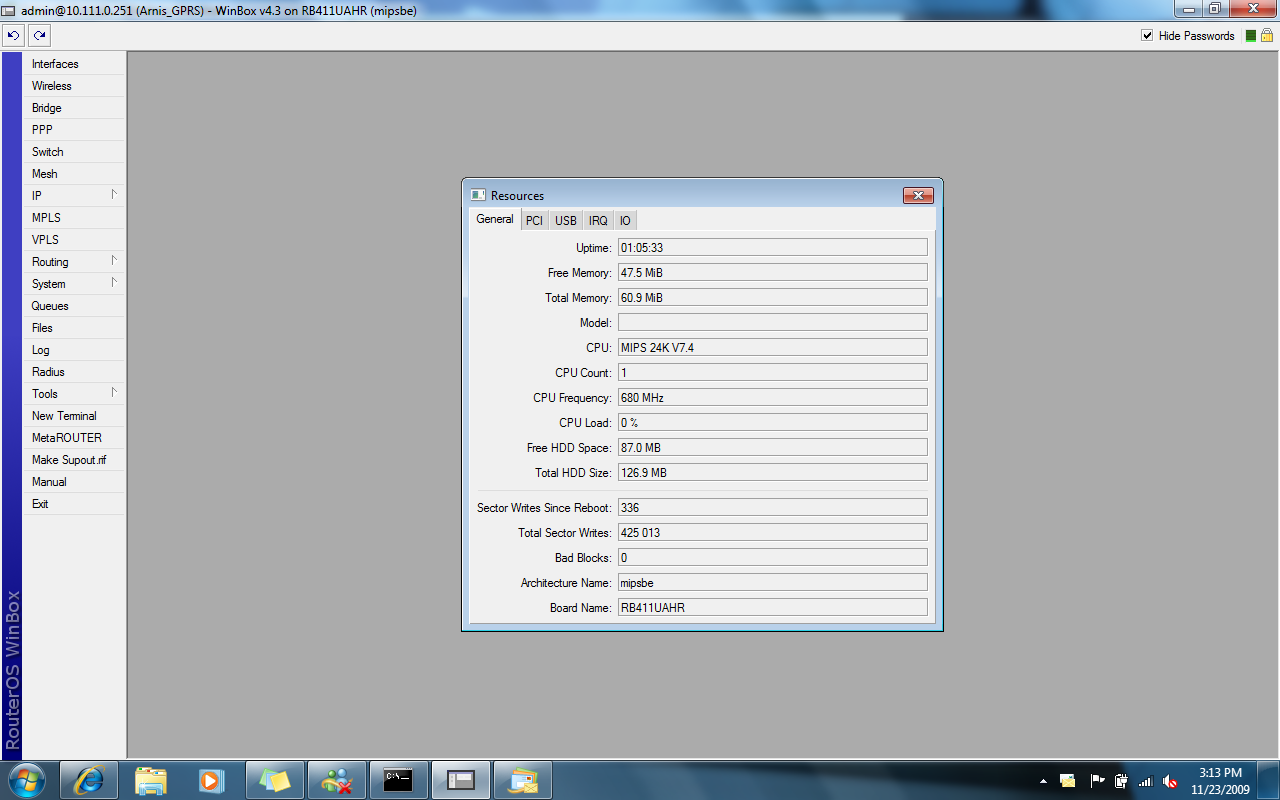
Task: Expand the IP submenu
Action: 74,196
